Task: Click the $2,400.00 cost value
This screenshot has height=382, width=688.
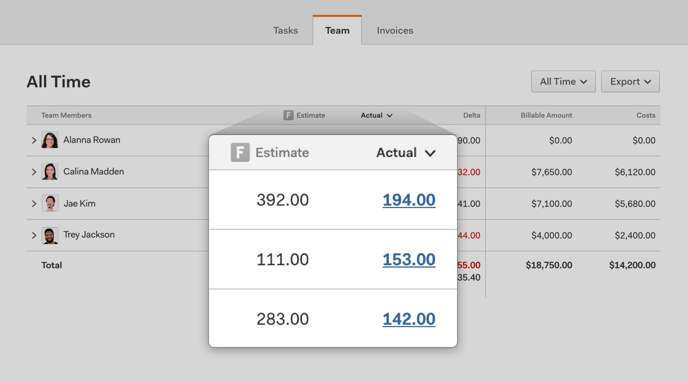Action: 635,236
